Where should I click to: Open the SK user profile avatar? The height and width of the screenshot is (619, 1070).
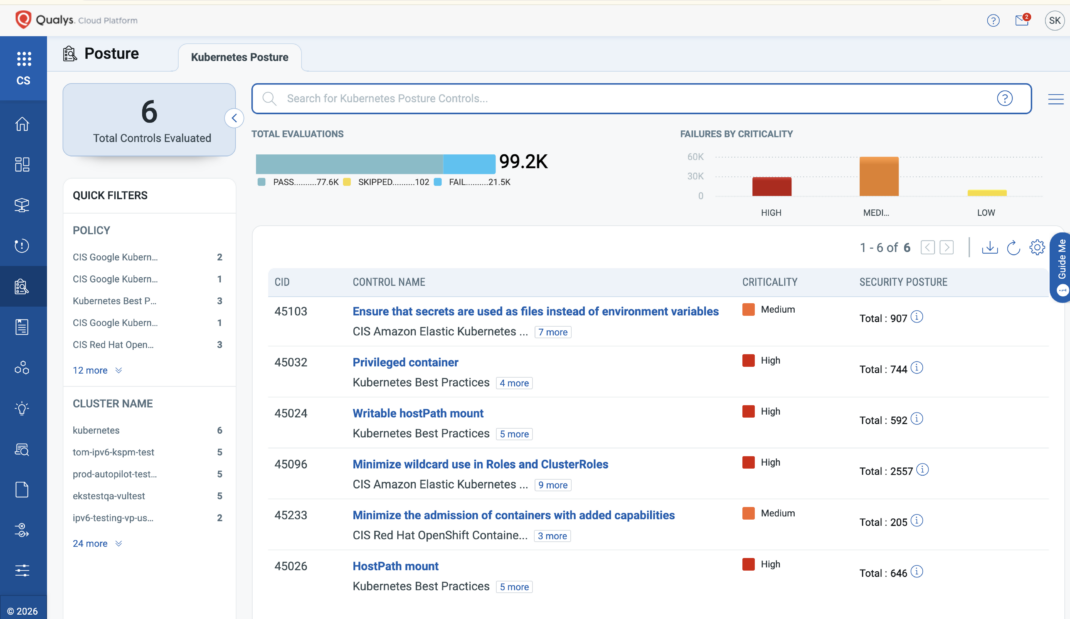tap(1054, 20)
